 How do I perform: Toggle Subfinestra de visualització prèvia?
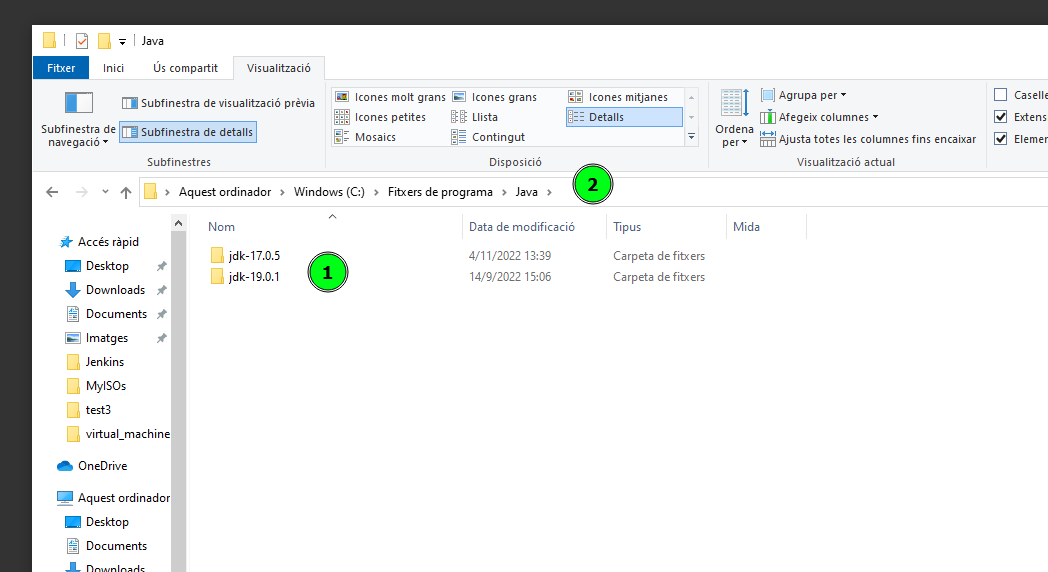[x=218, y=103]
